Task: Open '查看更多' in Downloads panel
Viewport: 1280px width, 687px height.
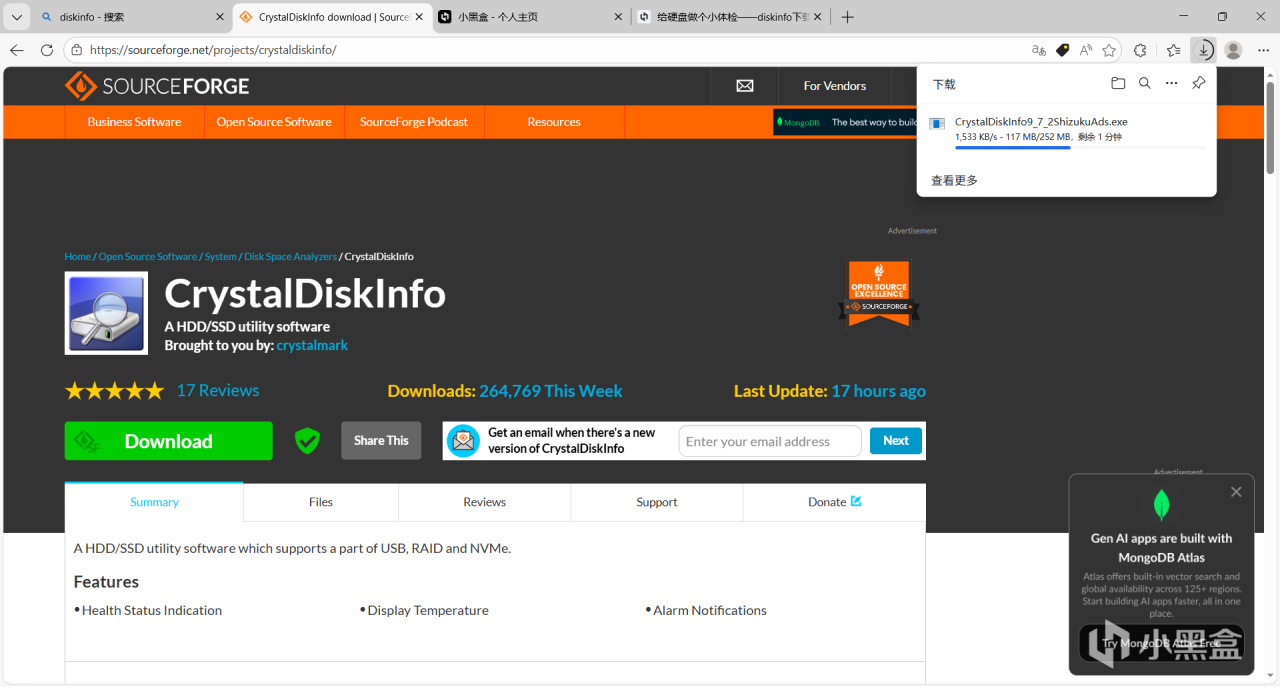Action: point(954,181)
